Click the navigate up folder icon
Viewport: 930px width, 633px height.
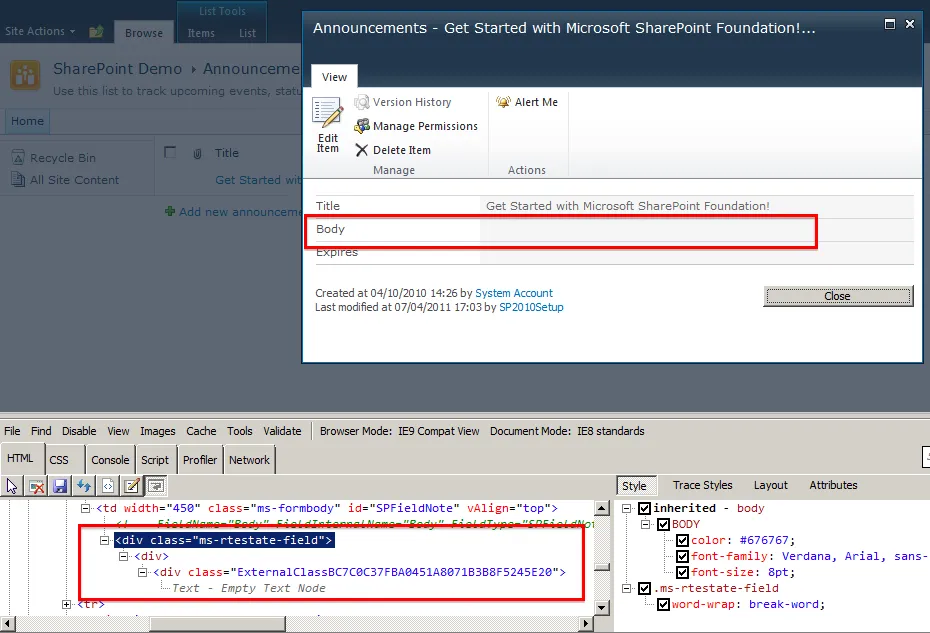pyautogui.click(x=96, y=31)
